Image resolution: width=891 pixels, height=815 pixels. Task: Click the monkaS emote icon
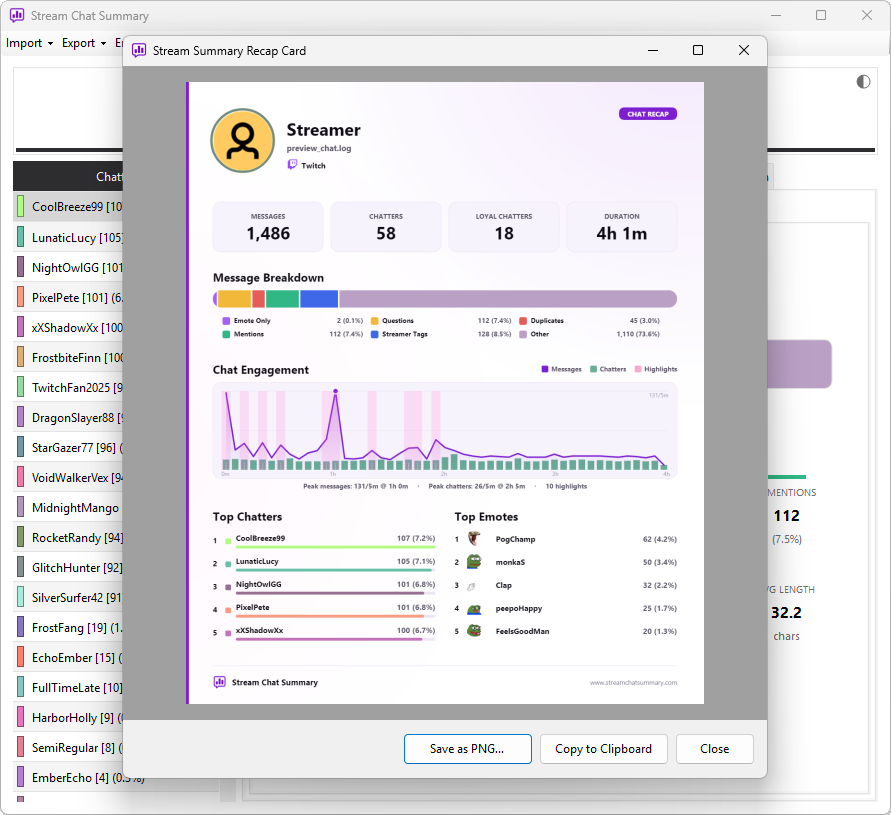(x=474, y=562)
